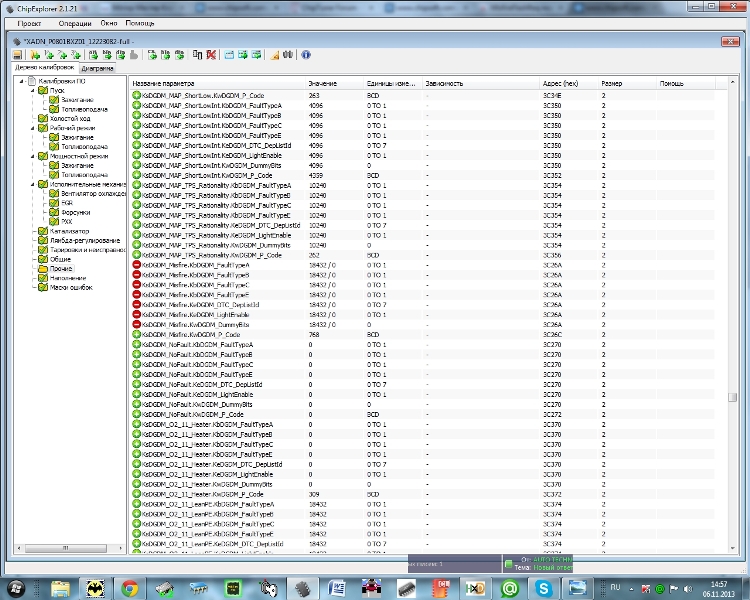Click the Адрес (hex) column header
This screenshot has height=600, width=750.
[x=560, y=83]
